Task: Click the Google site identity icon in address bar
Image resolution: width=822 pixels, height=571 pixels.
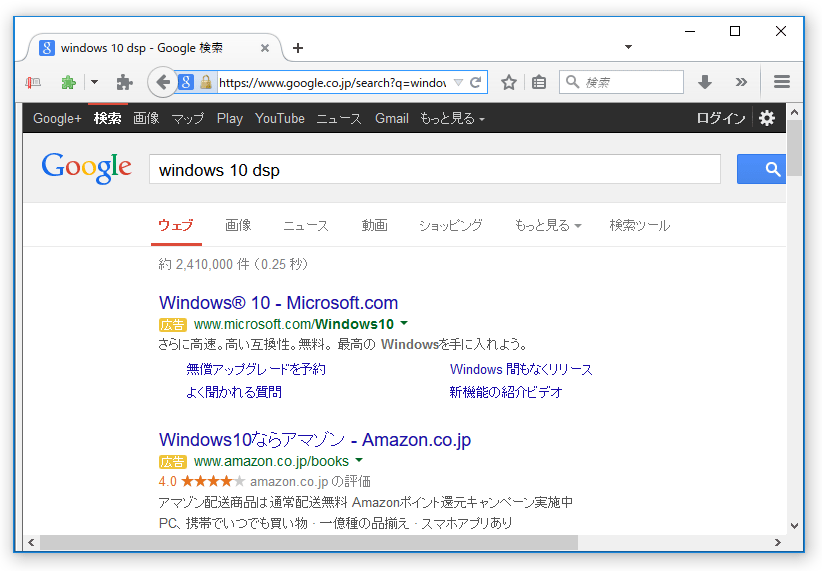Action: [x=186, y=82]
